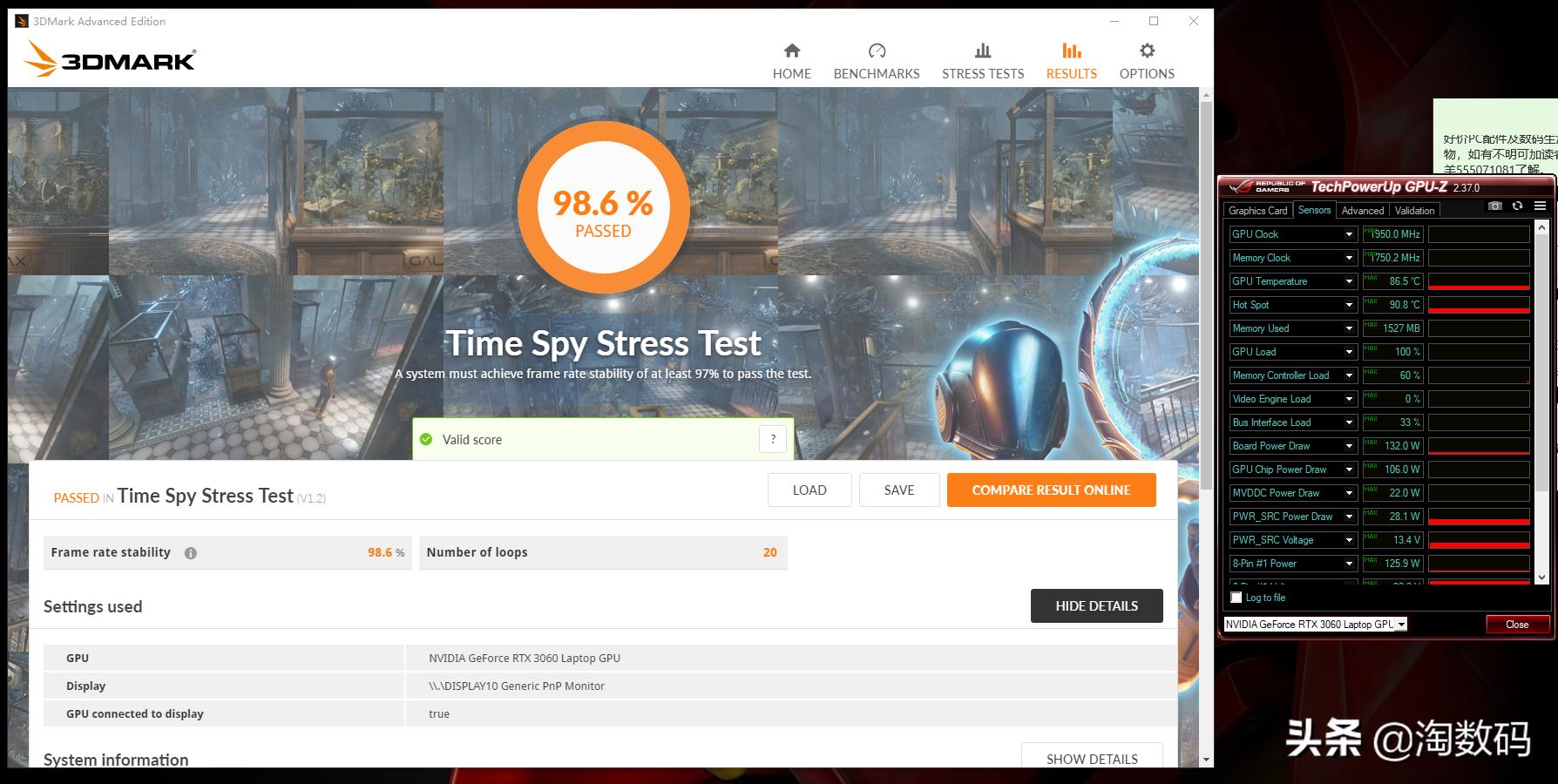Click GPU-Z scrollbar down arrow
This screenshot has height=784, width=1558.
point(1541,578)
